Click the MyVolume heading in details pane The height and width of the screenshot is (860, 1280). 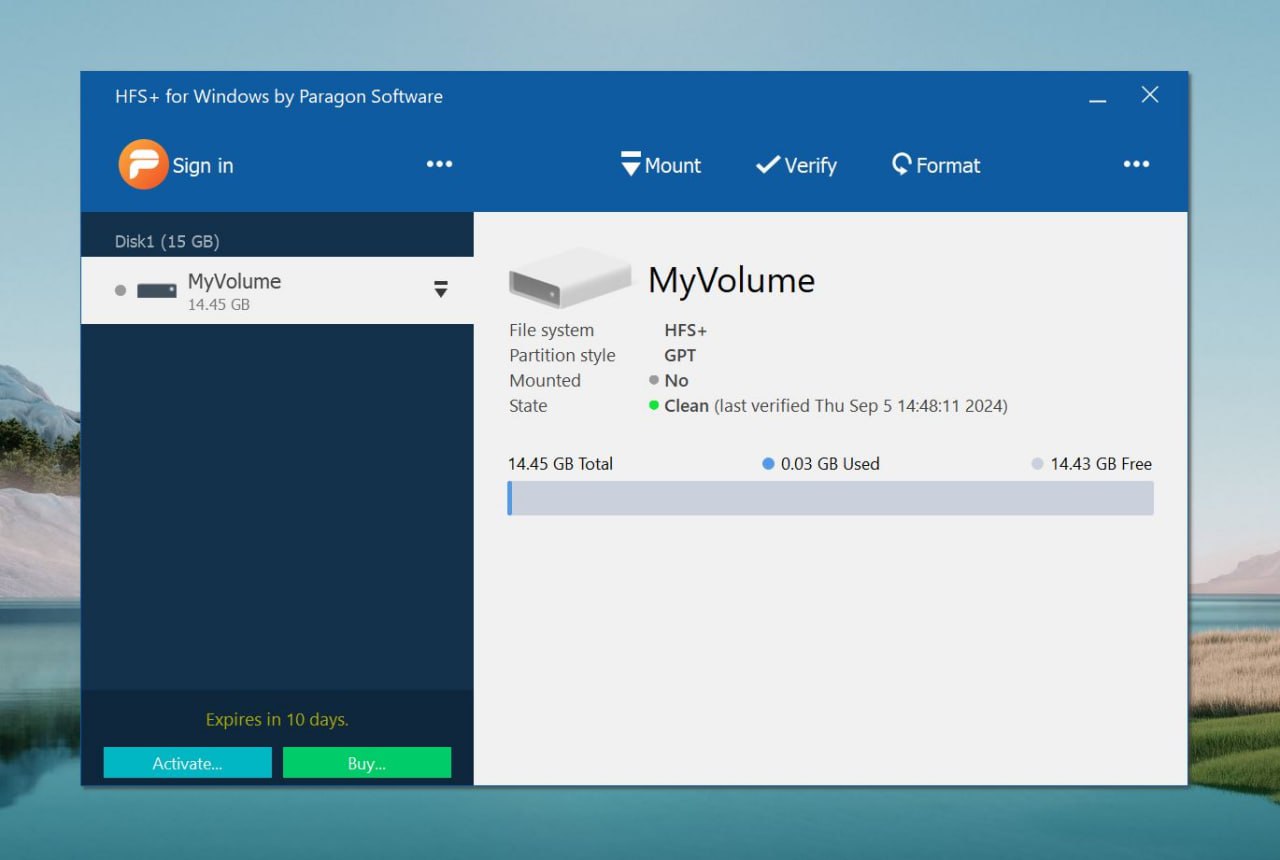pyautogui.click(x=731, y=280)
